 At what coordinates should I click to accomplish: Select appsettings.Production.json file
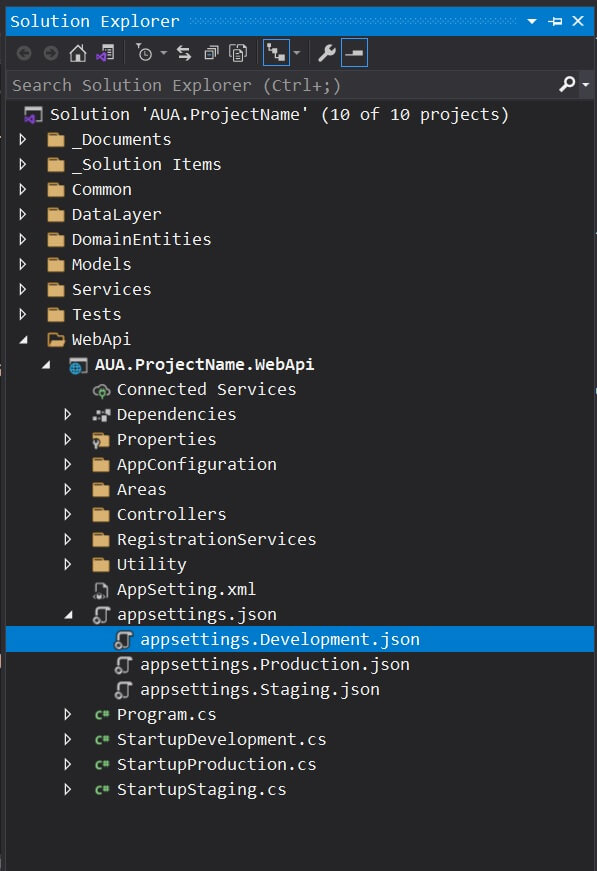tap(275, 664)
